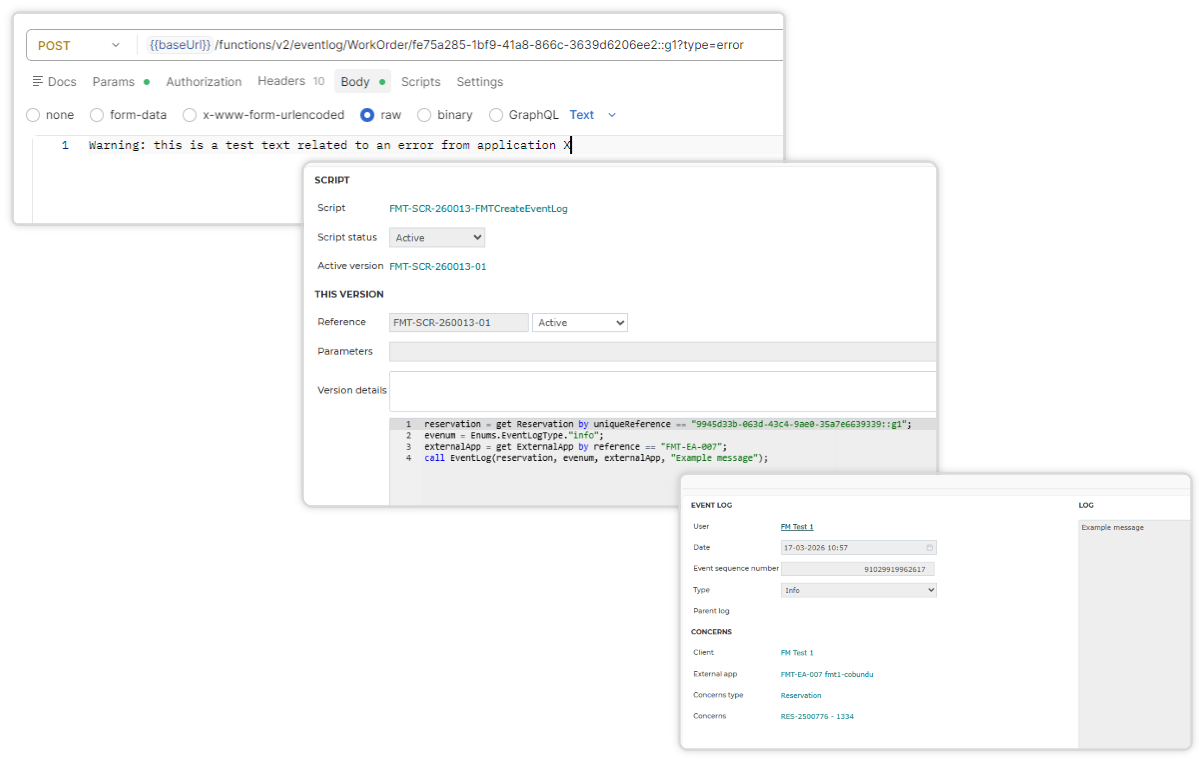
Task: Open the RES-2500776 - 1334 concerns link
Action: [x=817, y=716]
